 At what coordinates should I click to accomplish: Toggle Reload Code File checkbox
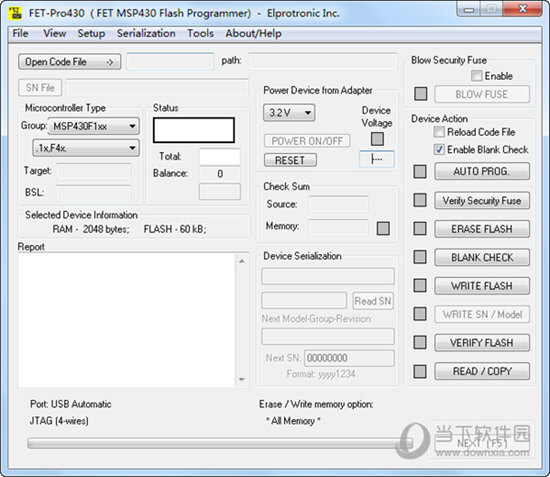coord(439,132)
